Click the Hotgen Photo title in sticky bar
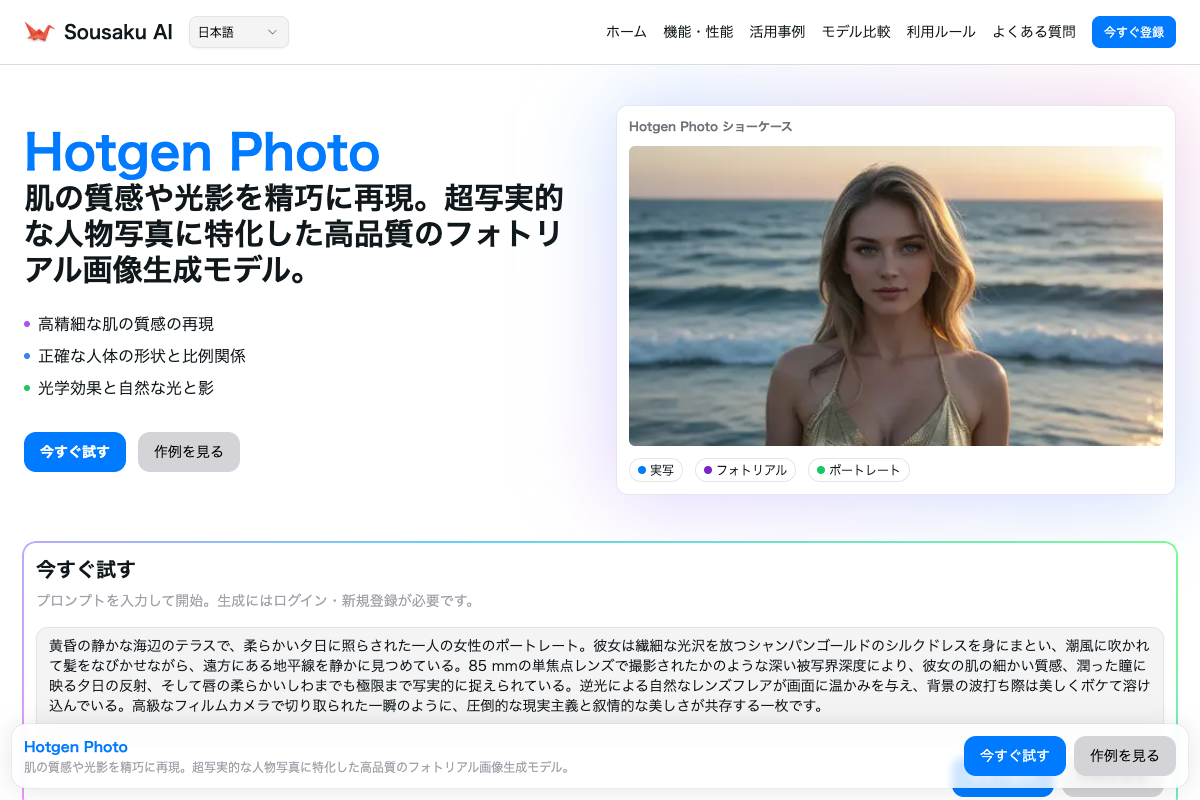Viewport: 1200px width, 800px height. (x=76, y=747)
